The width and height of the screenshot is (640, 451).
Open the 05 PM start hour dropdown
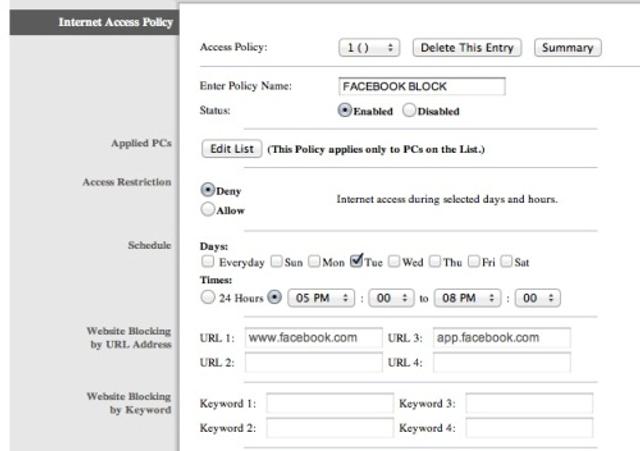pos(320,298)
